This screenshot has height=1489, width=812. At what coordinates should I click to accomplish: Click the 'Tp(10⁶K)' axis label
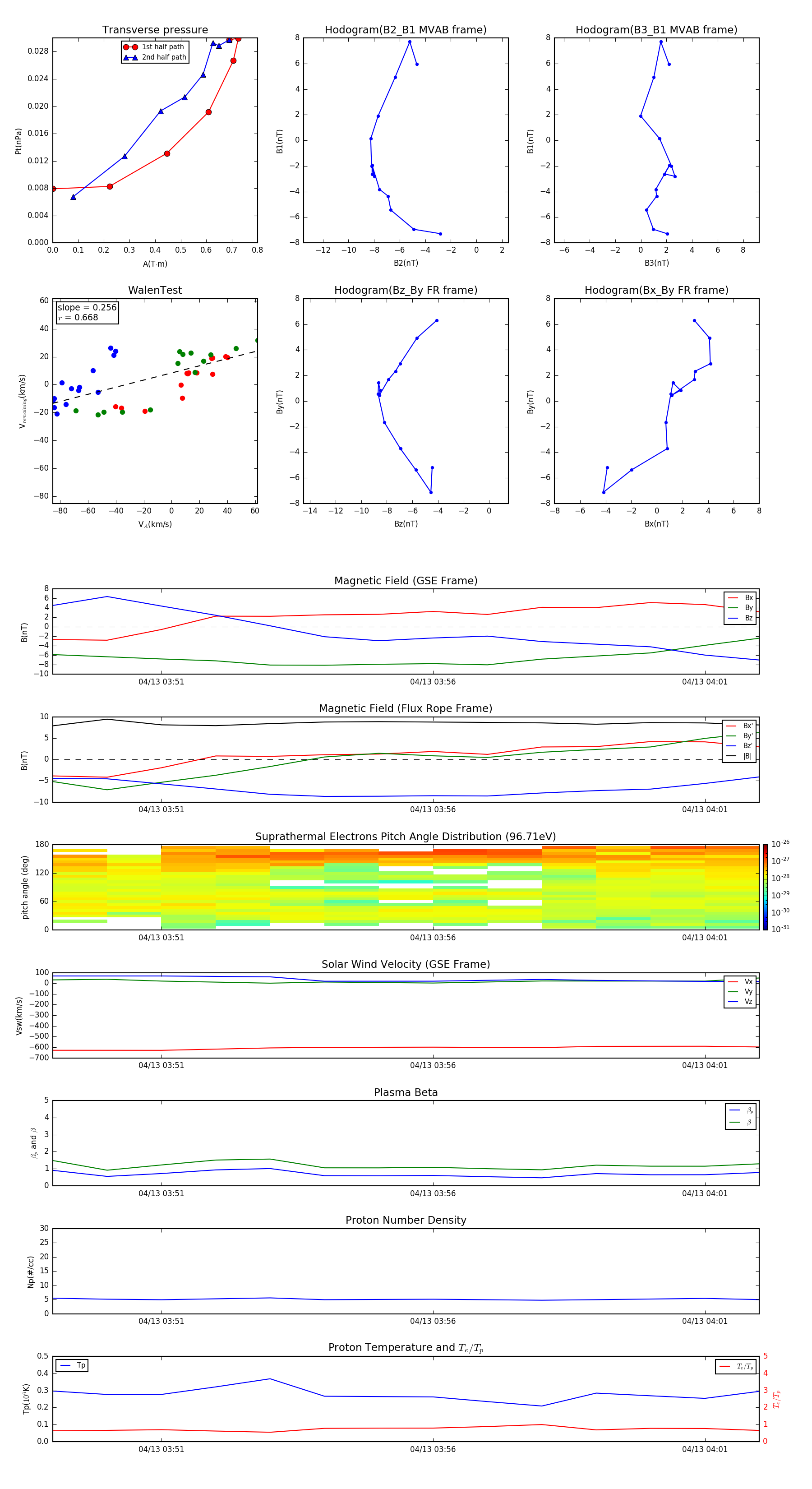(x=26, y=1399)
